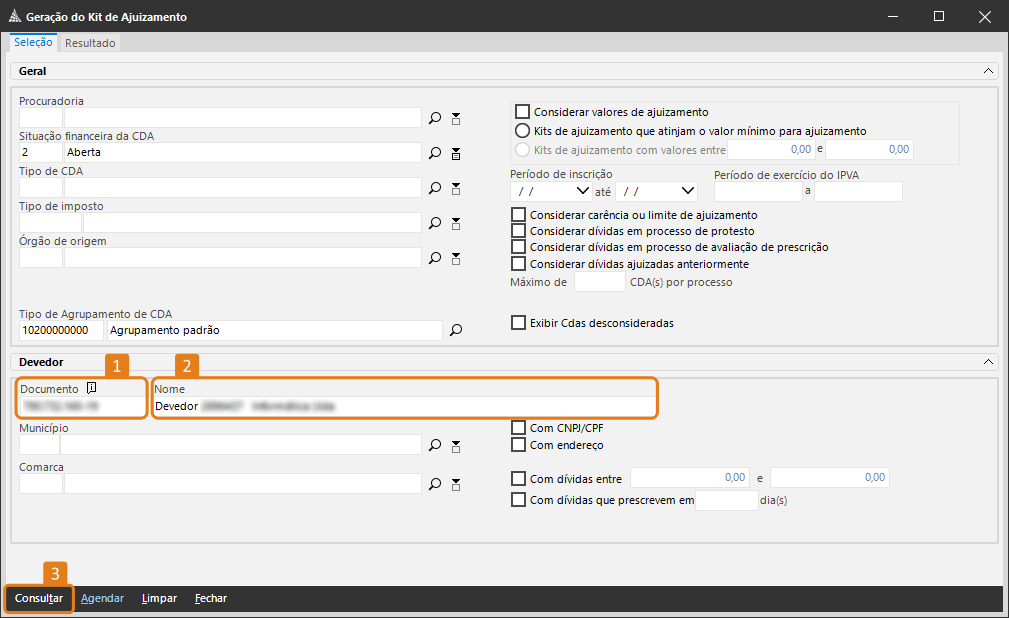
Task: Click magnifier next to Agrupamento padrão
Action: click(455, 330)
